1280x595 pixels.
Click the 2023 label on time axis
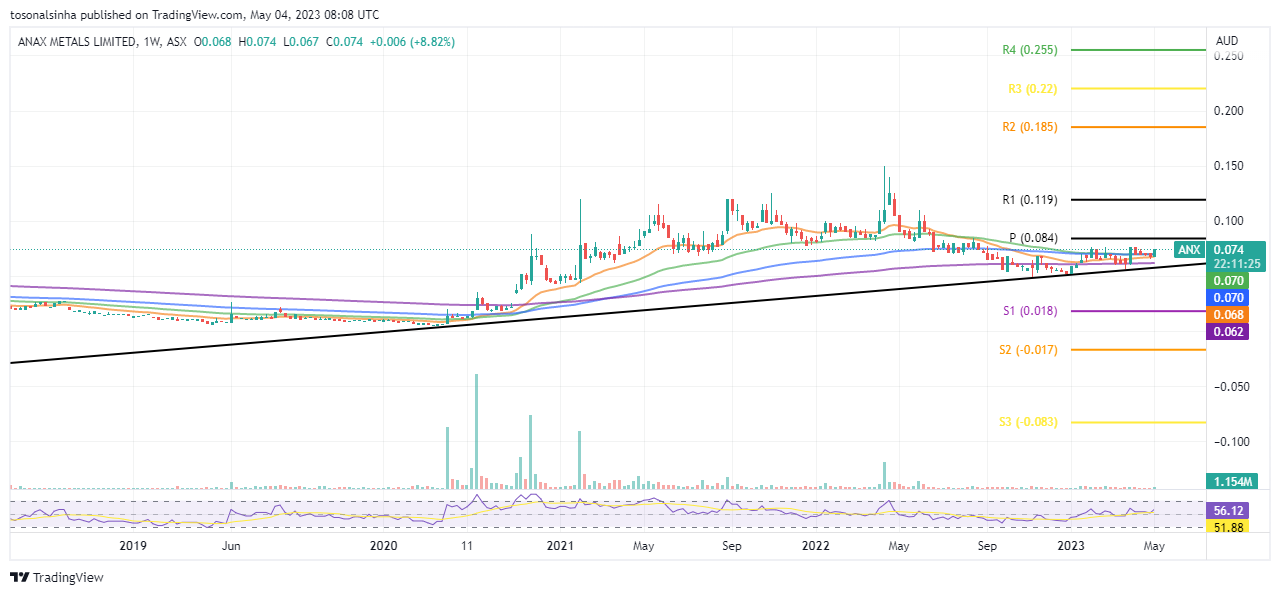pos(1071,546)
